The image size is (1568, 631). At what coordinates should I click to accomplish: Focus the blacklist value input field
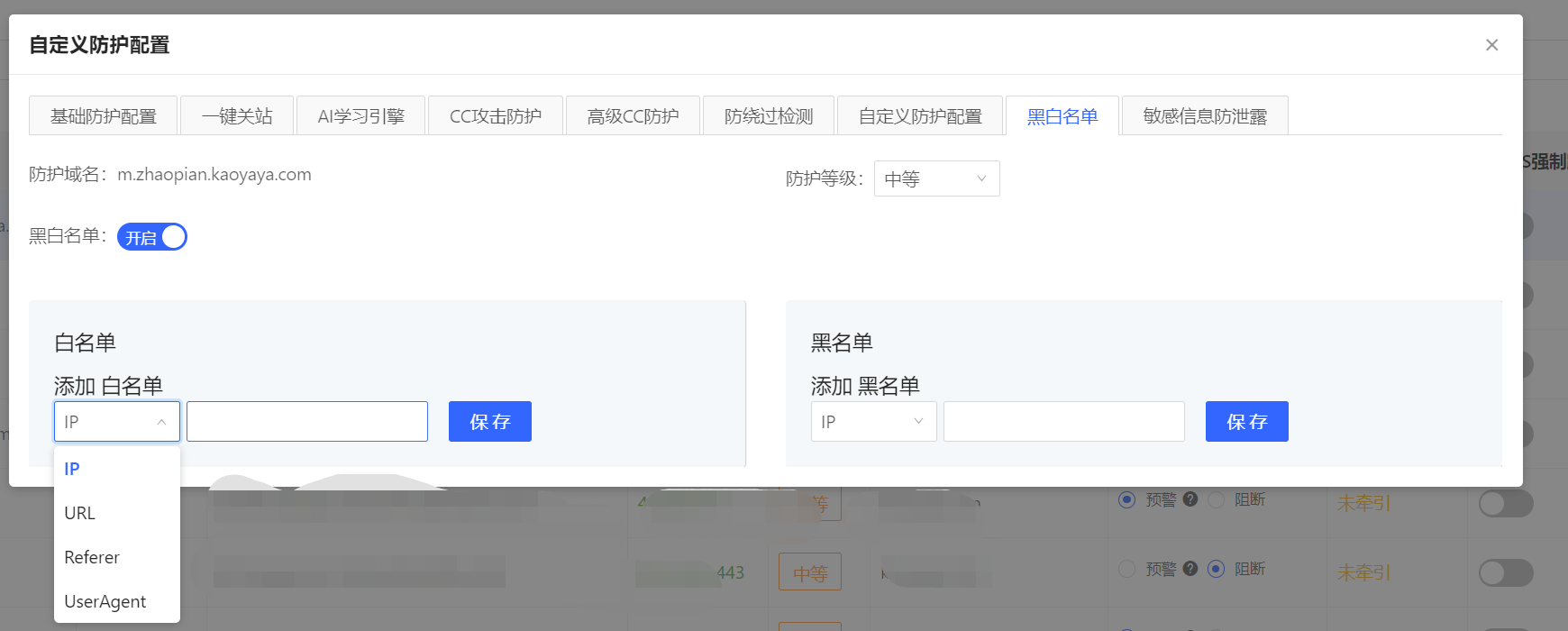pyautogui.click(x=1063, y=422)
